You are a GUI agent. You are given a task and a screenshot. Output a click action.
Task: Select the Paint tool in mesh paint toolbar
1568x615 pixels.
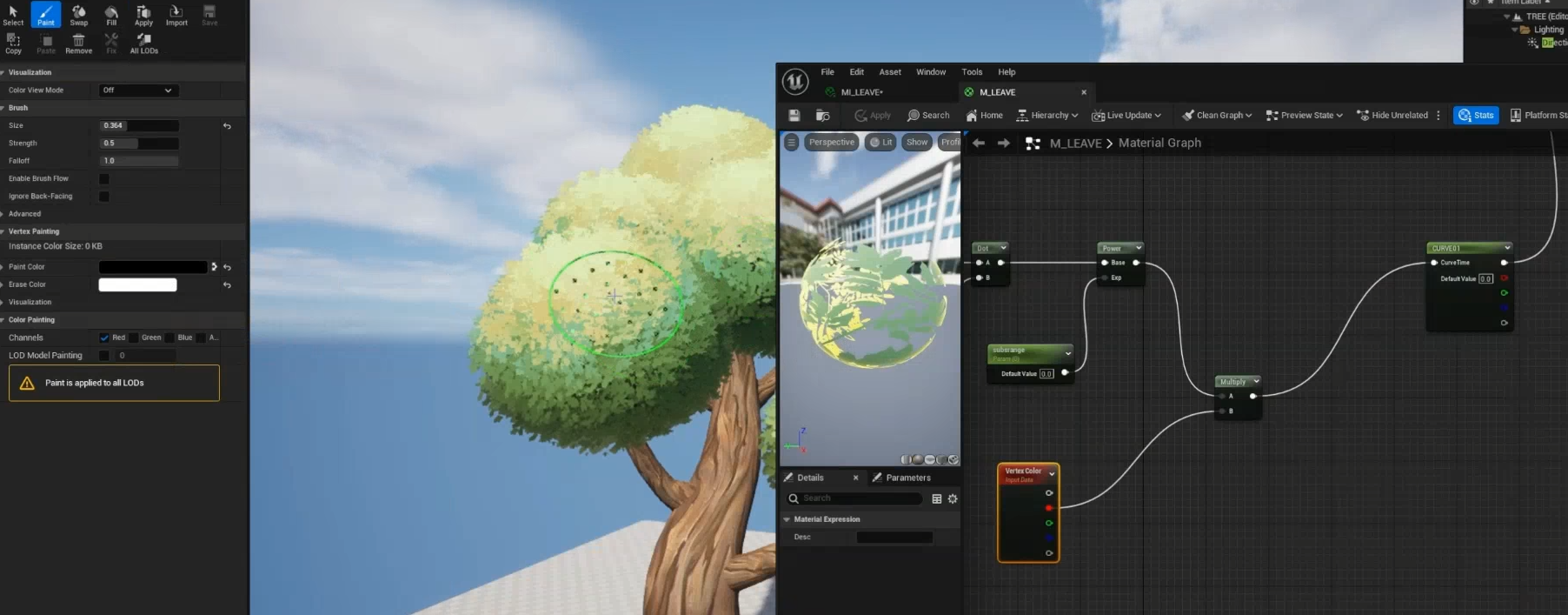point(46,15)
